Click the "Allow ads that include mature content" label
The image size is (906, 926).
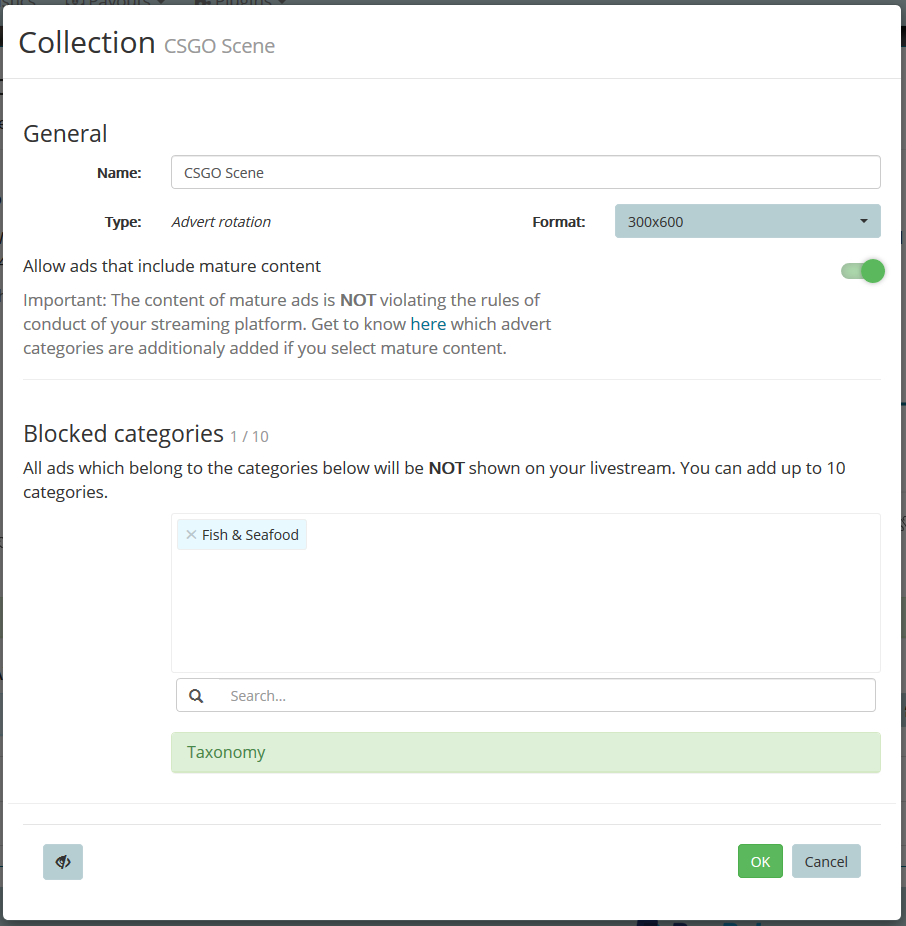172,266
